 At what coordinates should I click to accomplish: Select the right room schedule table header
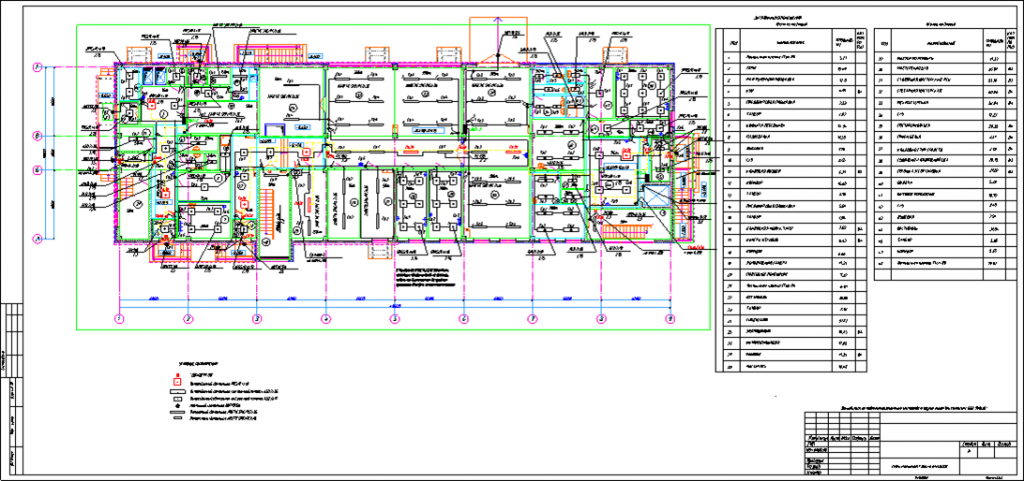945,42
